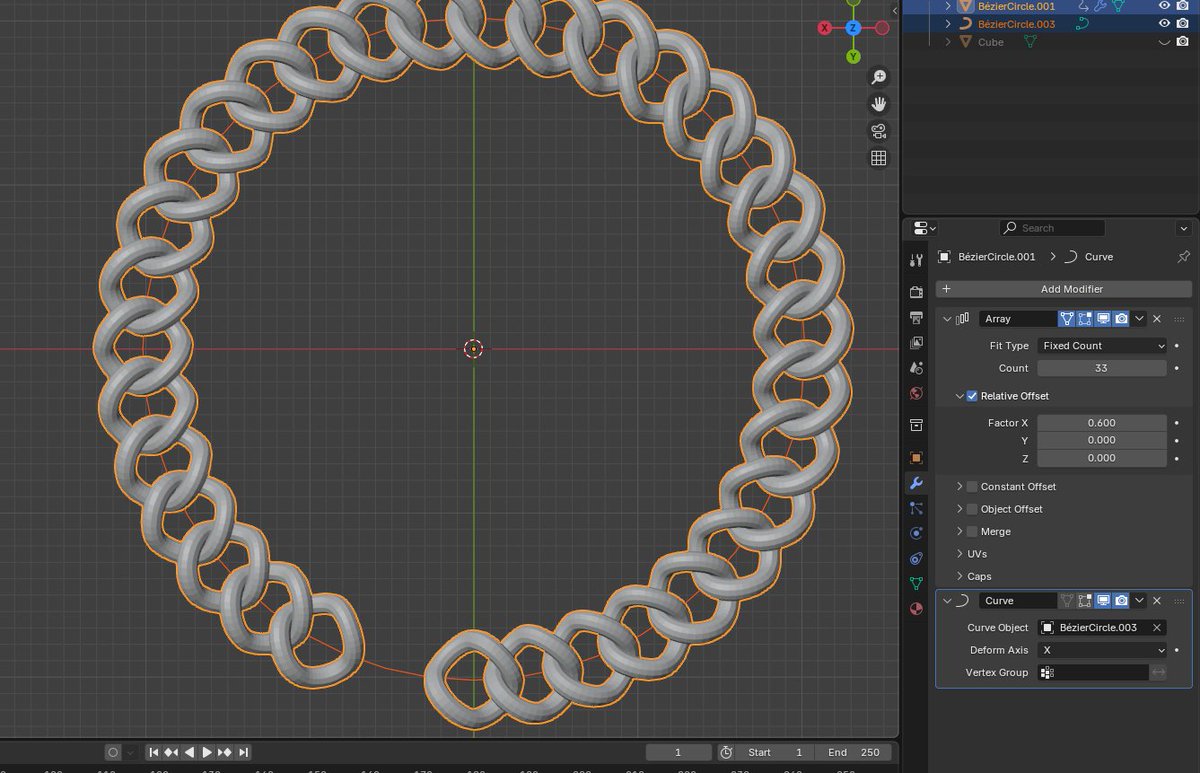This screenshot has height=773, width=1200.
Task: Expand the UVs subpanel
Action: pyautogui.click(x=960, y=554)
